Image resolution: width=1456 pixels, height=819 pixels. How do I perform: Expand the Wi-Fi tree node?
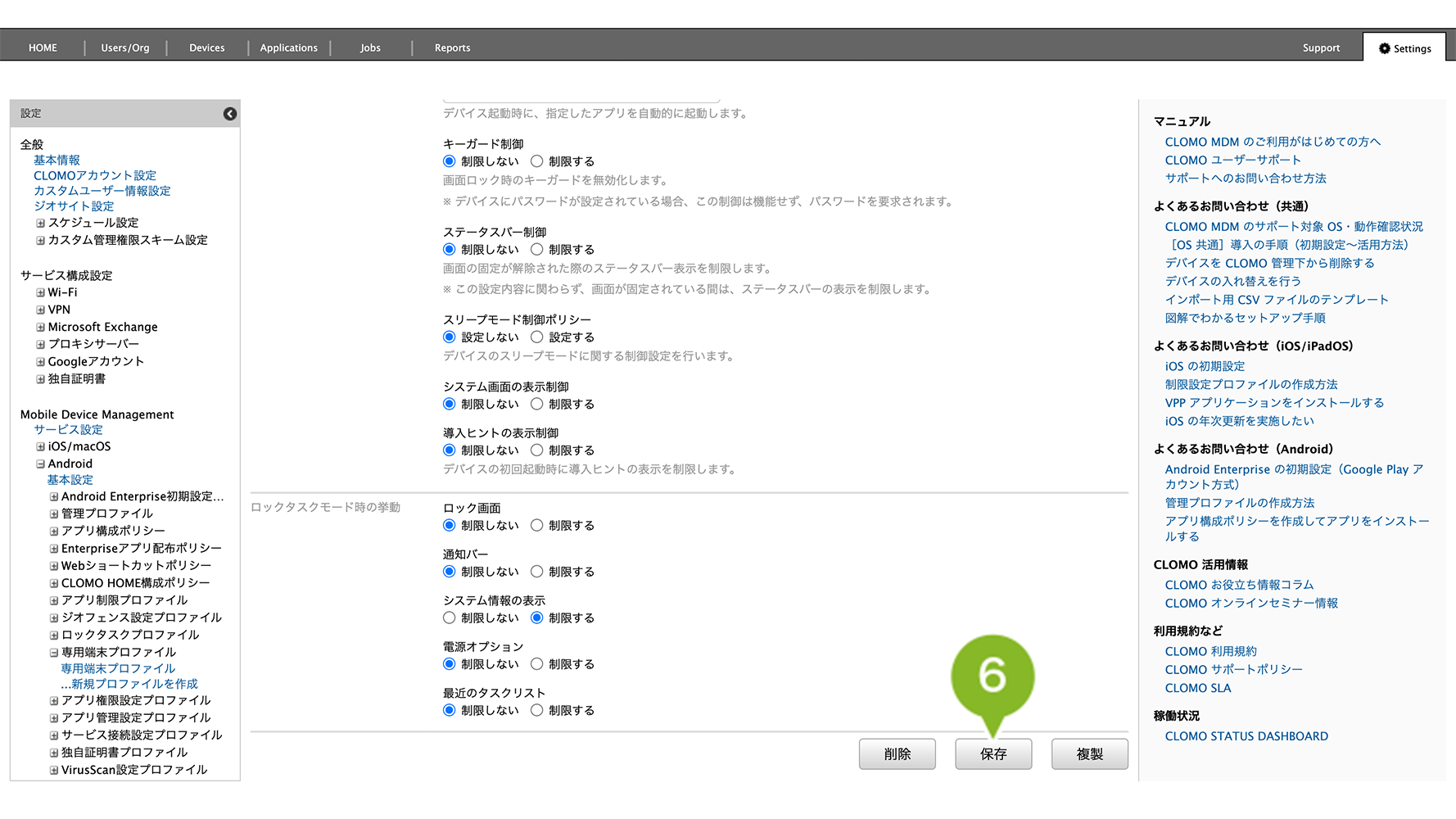click(x=40, y=292)
